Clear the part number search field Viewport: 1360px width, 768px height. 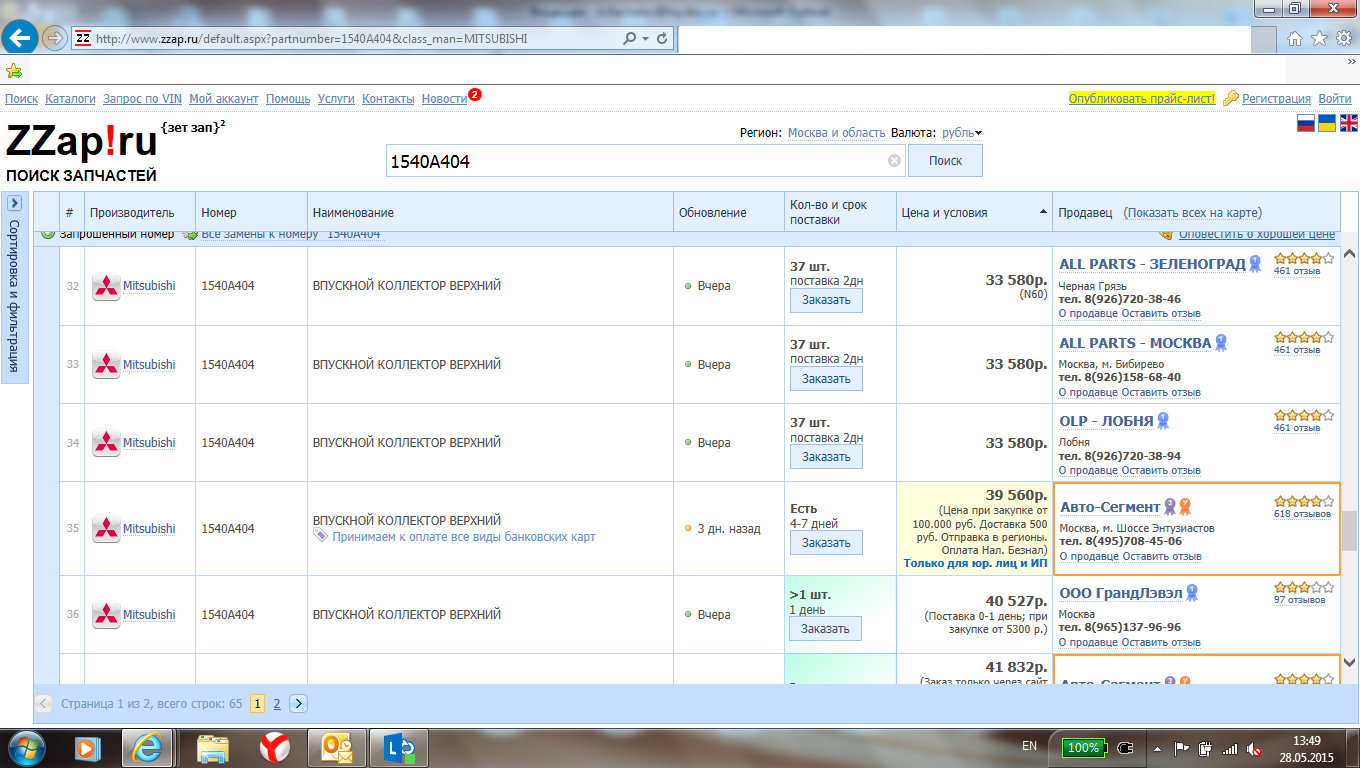coord(894,161)
